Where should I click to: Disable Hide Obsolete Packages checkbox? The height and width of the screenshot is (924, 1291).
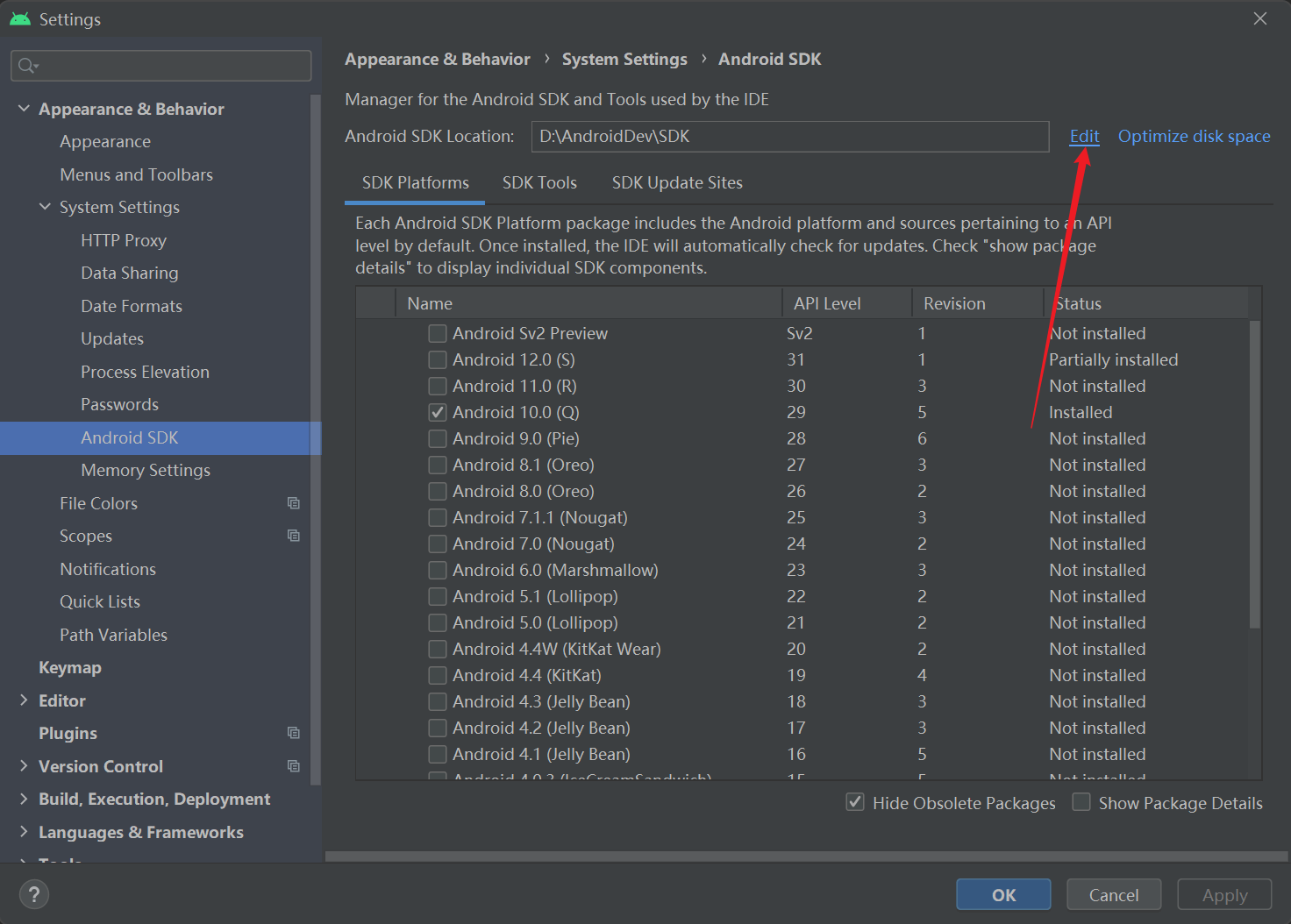(855, 802)
